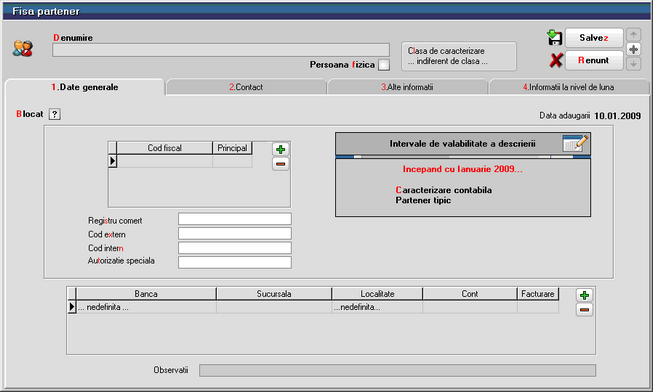Toggle the Persoana fizica checkbox

384,65
